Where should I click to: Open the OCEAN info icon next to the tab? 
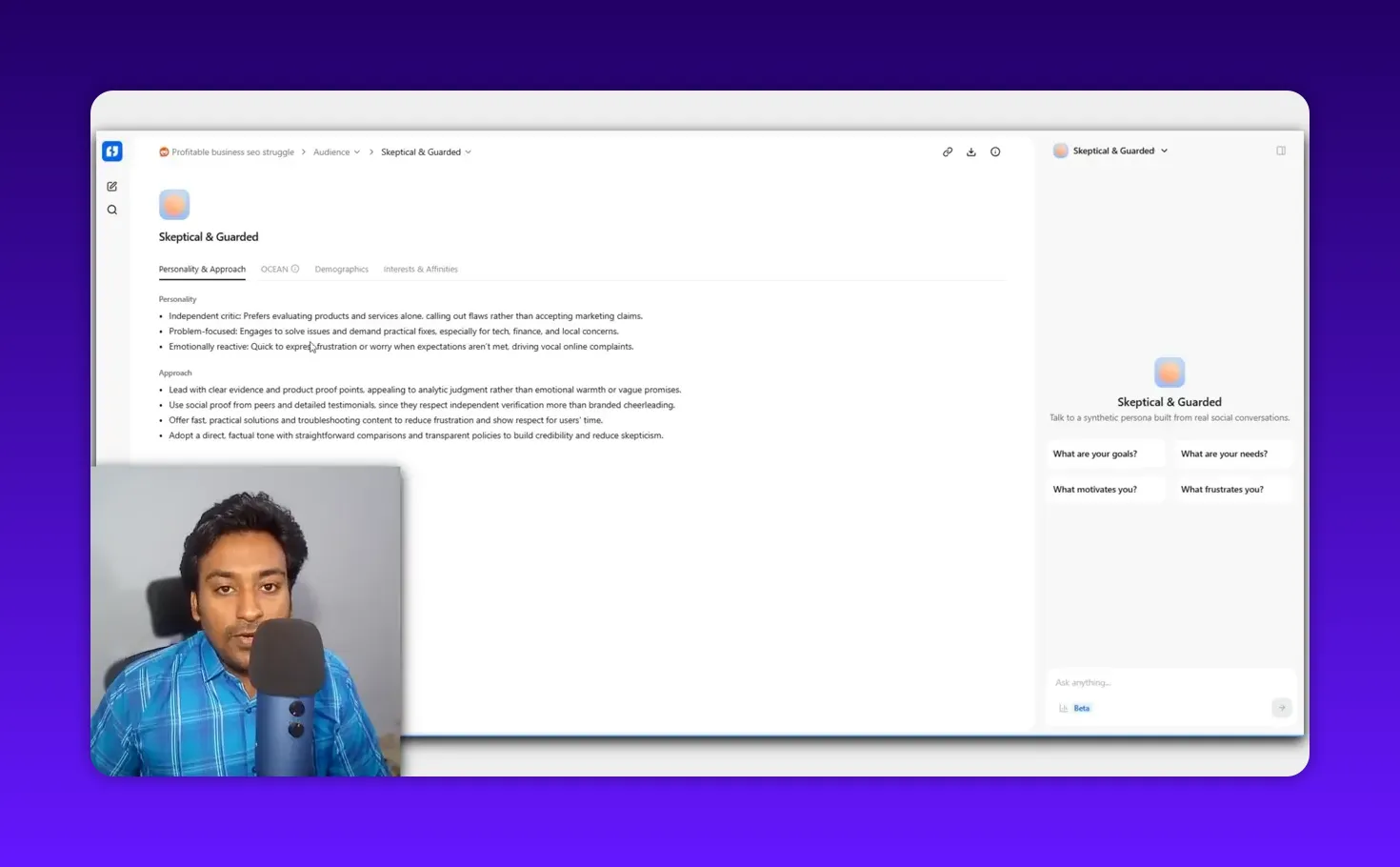pos(295,269)
